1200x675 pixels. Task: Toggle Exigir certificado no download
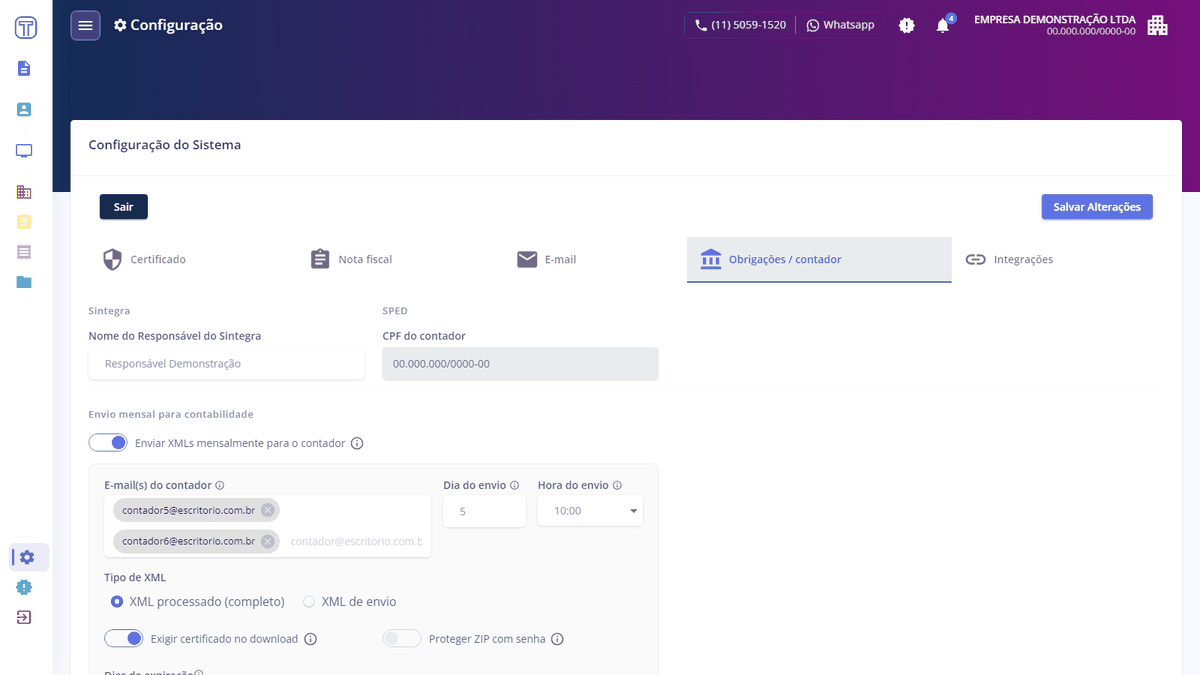[124, 638]
